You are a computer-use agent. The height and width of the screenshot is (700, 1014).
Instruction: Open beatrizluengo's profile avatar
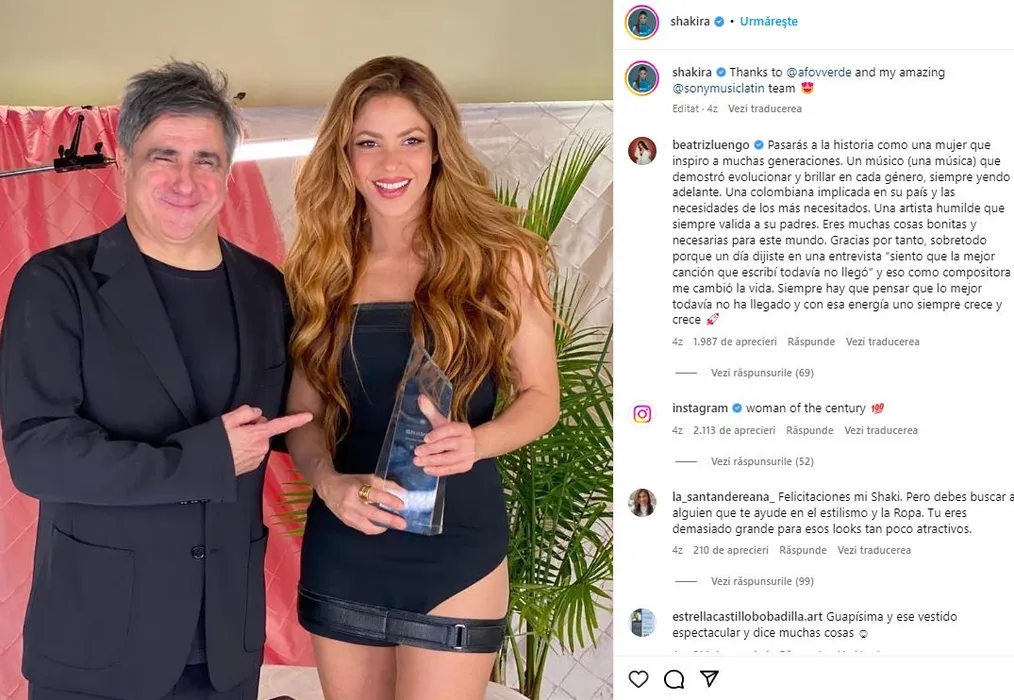point(642,151)
